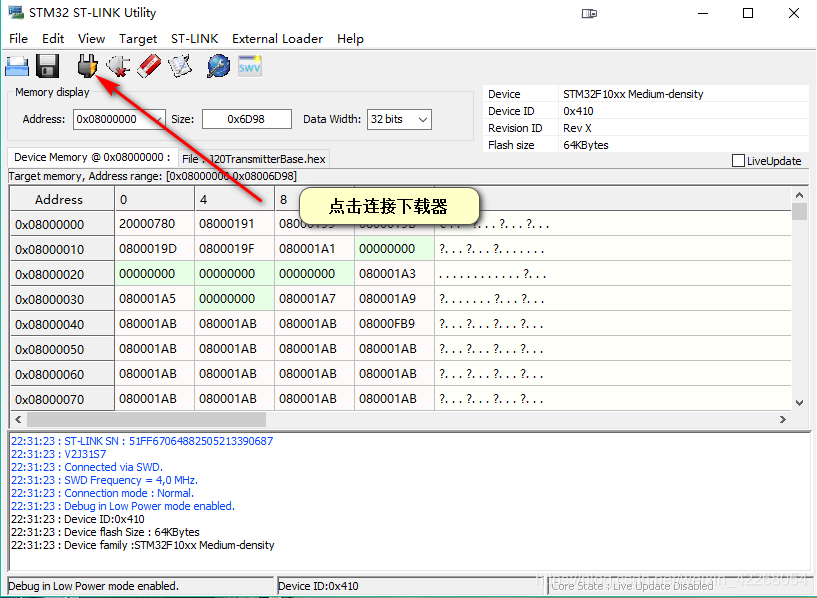The height and width of the screenshot is (598, 817).
Task: Click row address 0x08000070
Action: click(62, 399)
